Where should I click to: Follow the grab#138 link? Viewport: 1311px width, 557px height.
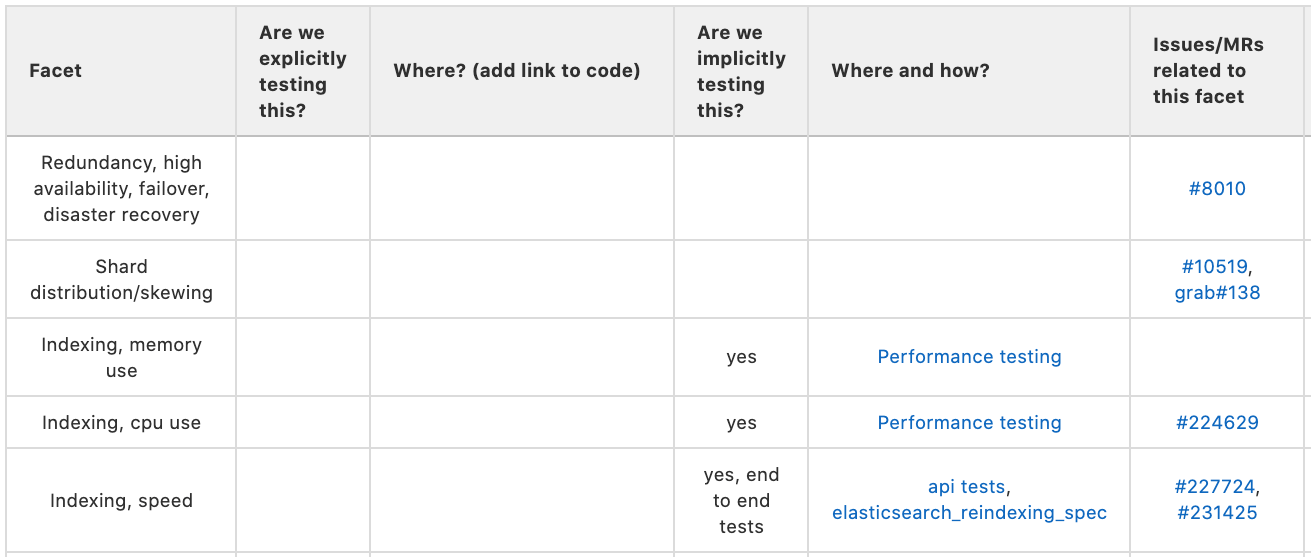[x=1217, y=292]
